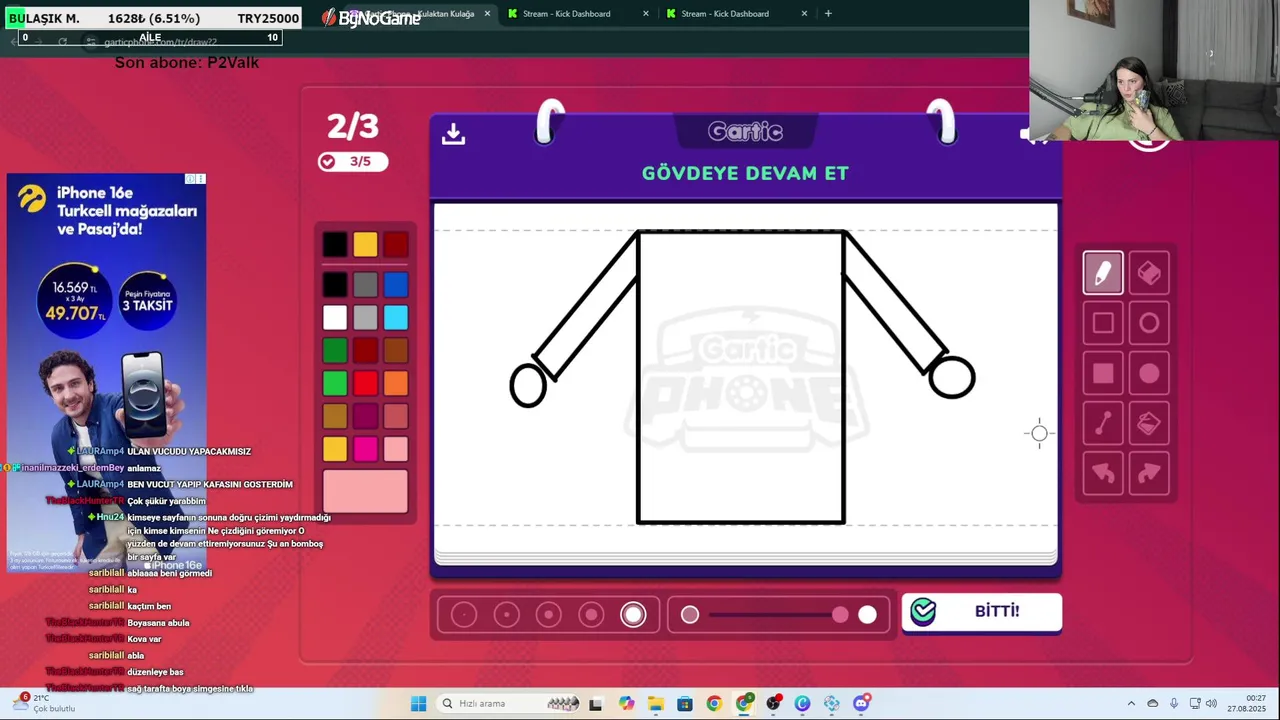Select the paint bucket fill tool
Image resolution: width=1280 pixels, height=720 pixels.
coord(1149,424)
